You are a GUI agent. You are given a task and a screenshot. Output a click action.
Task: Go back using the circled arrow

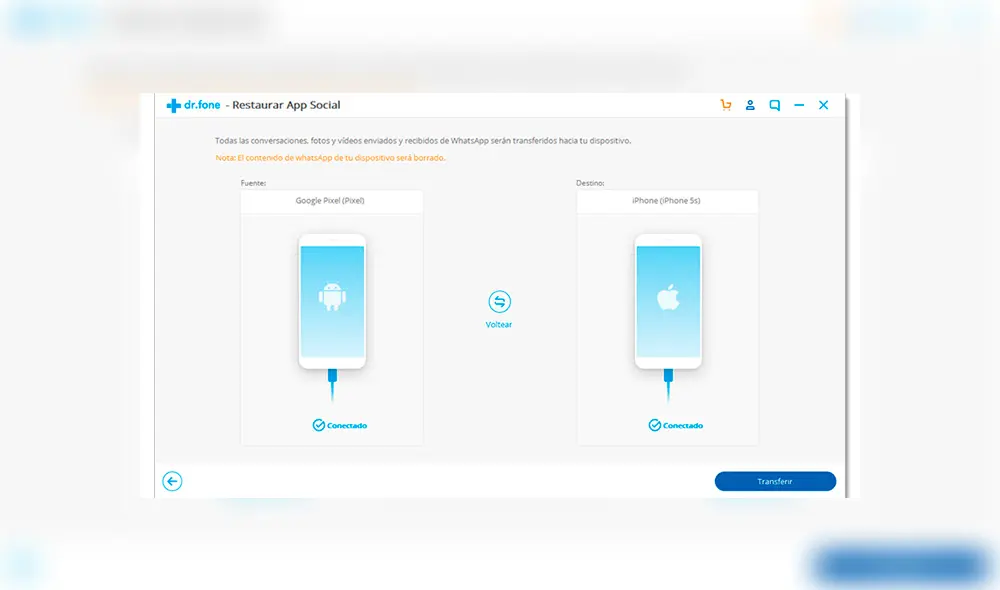(x=172, y=482)
